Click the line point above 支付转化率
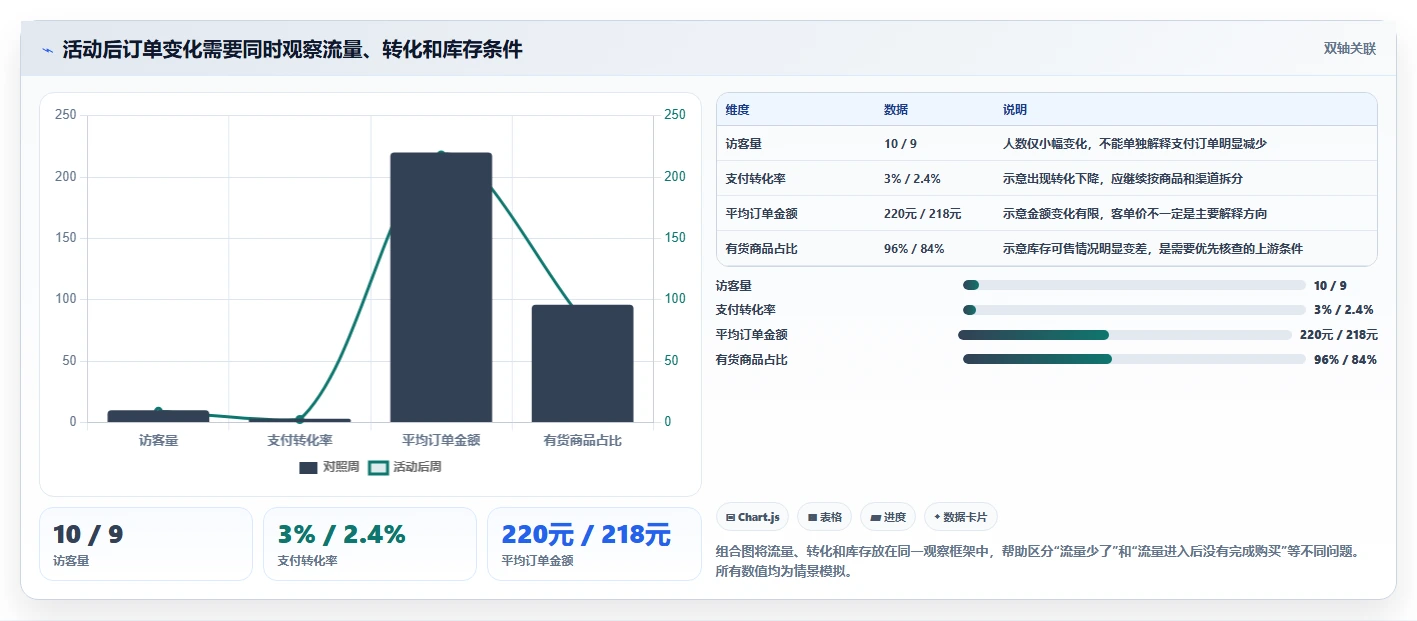1417x621 pixels. coord(300,419)
